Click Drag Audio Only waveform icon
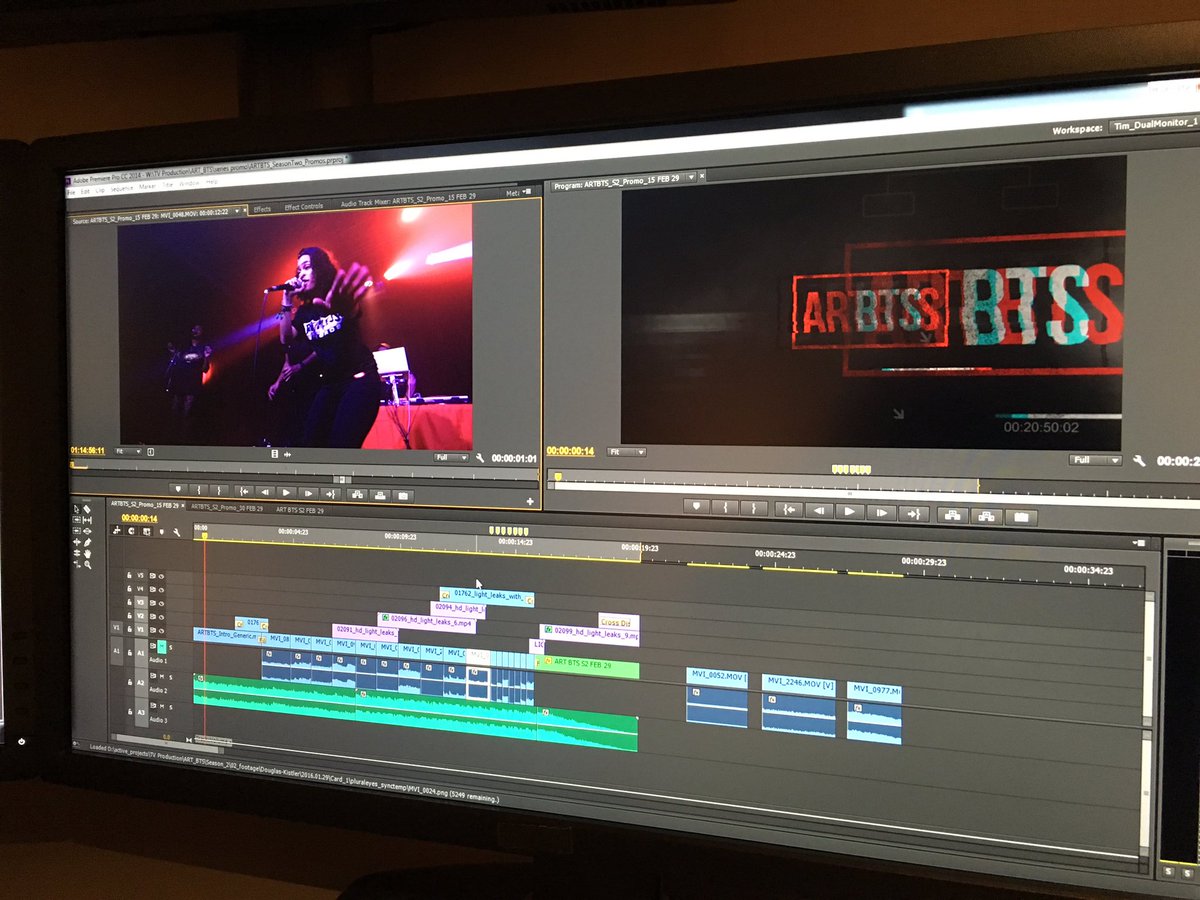 [288, 454]
